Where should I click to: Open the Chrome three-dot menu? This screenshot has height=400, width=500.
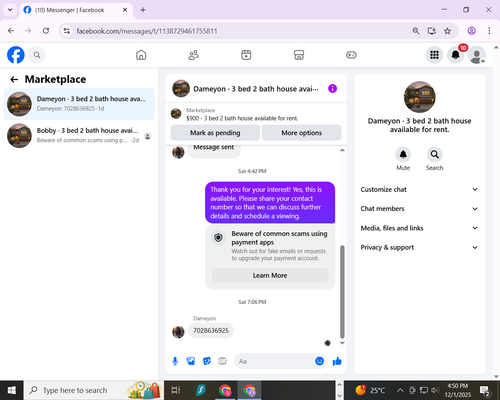(x=489, y=31)
